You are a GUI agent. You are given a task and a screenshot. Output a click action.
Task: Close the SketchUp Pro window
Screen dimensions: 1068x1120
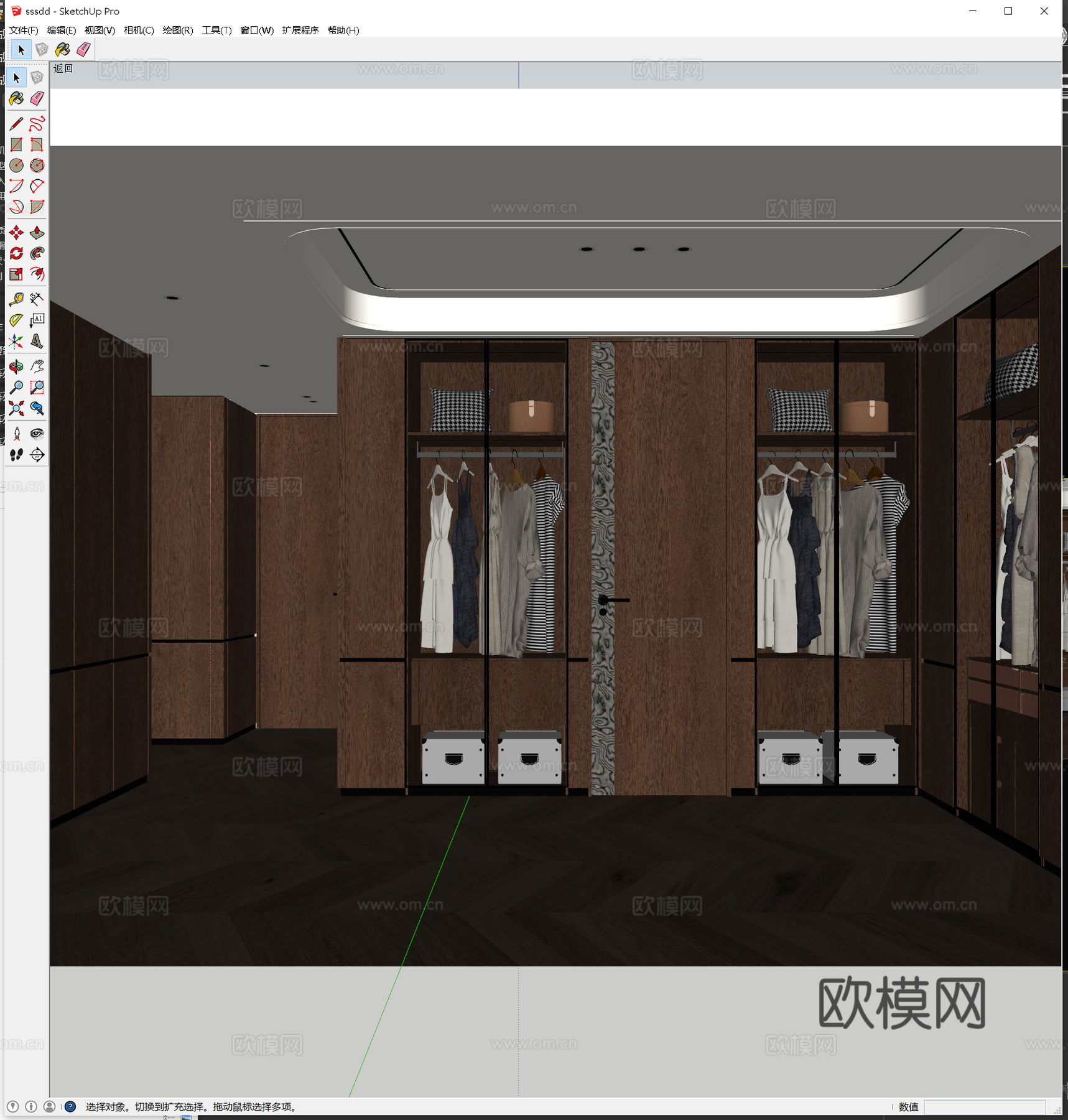[x=1044, y=11]
